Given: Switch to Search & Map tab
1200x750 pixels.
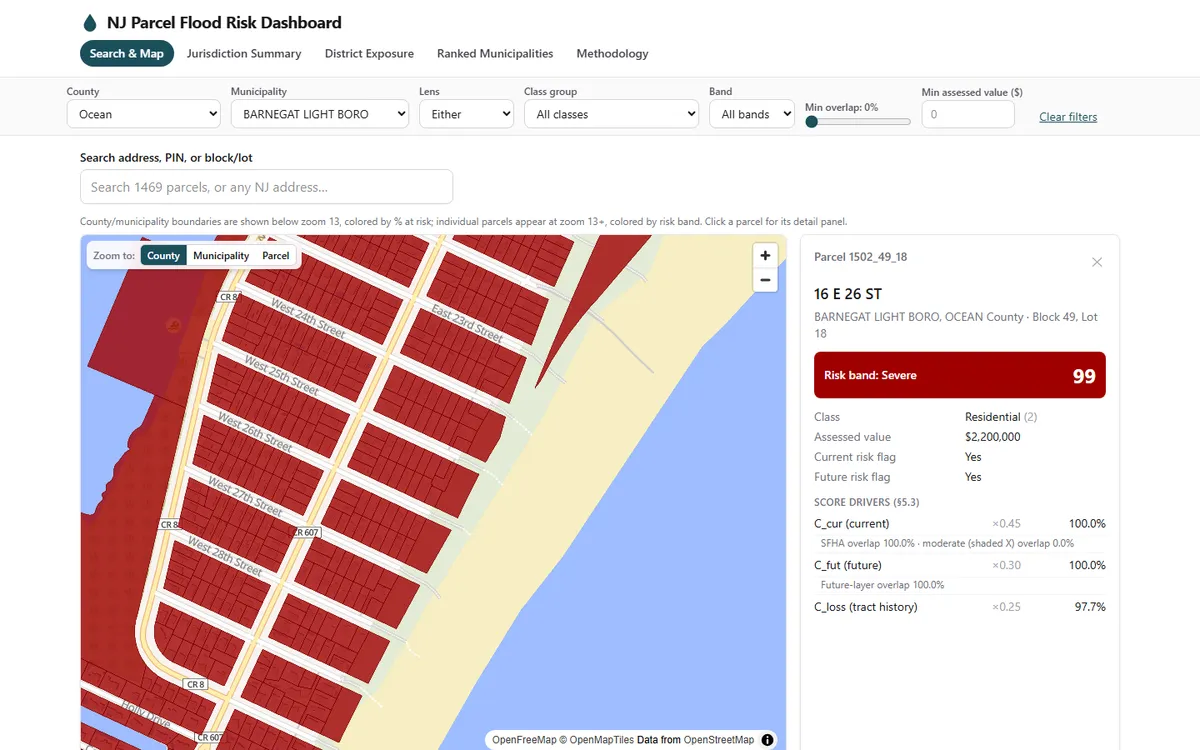Looking at the screenshot, I should tap(127, 54).
